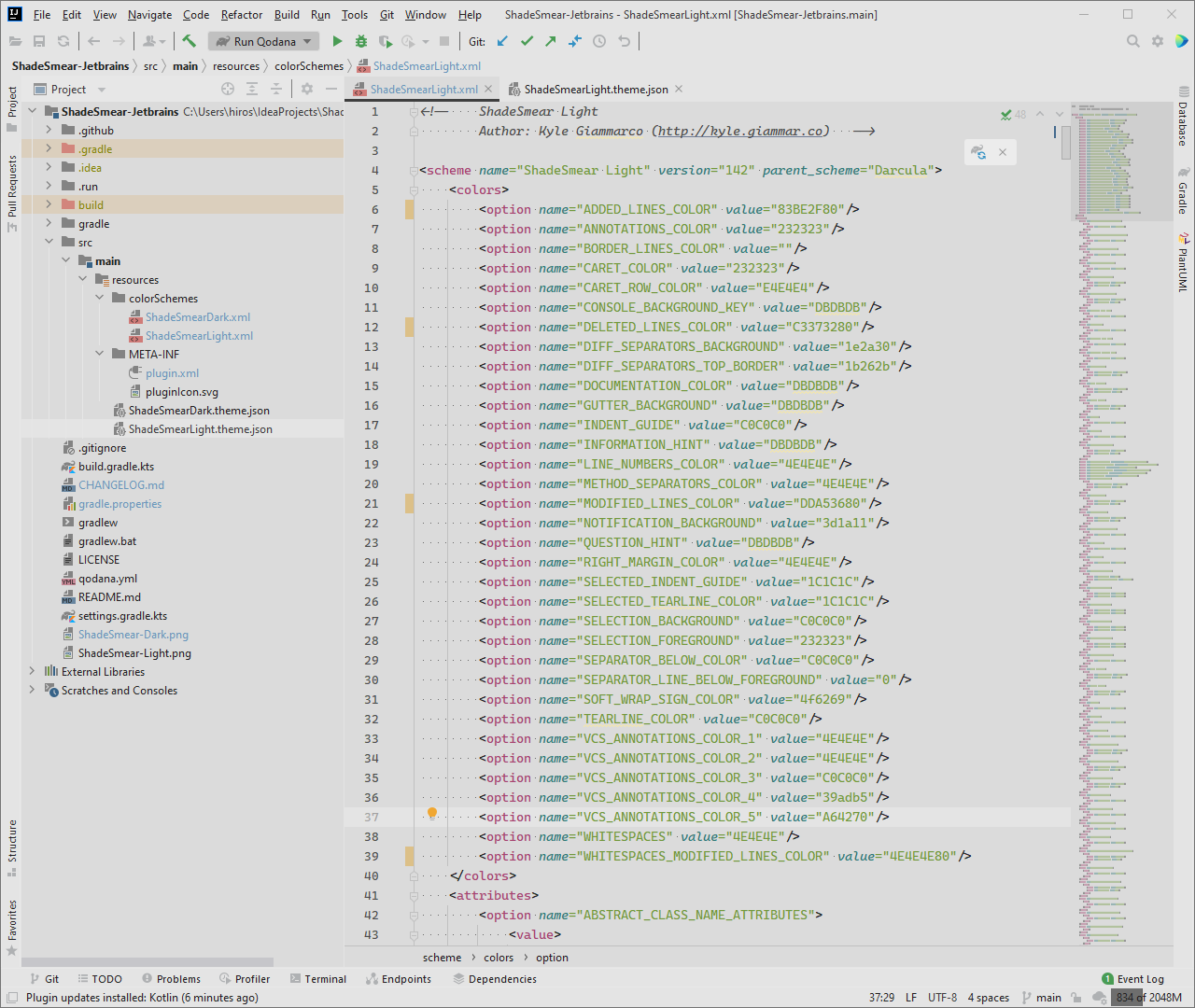Toggle the Favorites tool window button

click(x=12, y=928)
